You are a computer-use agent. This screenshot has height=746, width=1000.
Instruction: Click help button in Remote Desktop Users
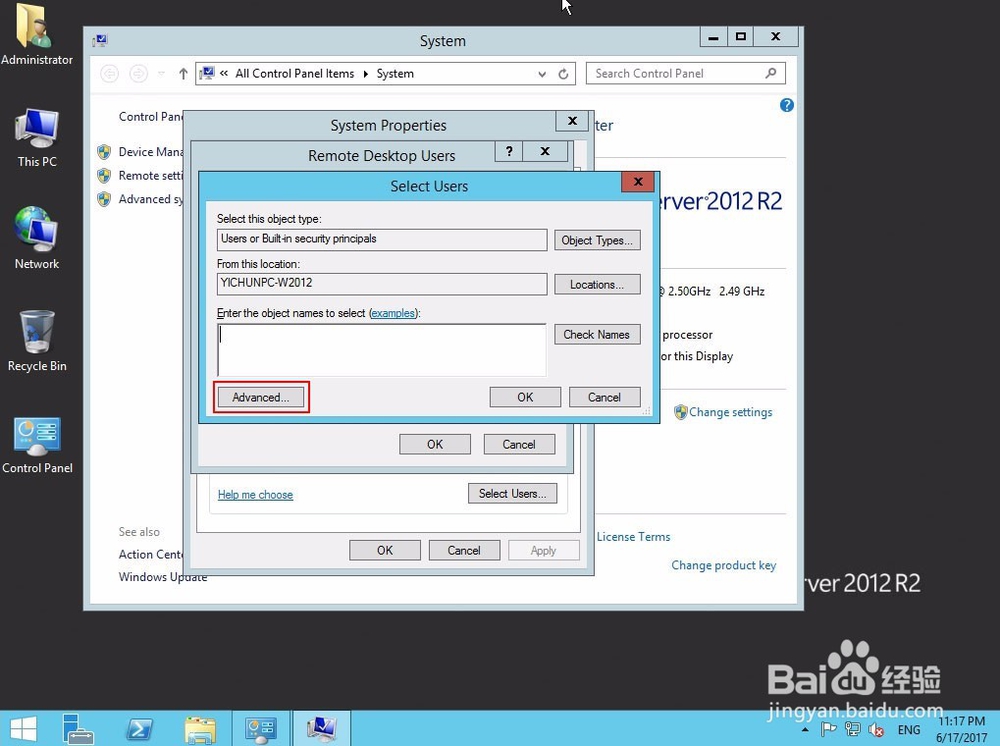click(509, 151)
